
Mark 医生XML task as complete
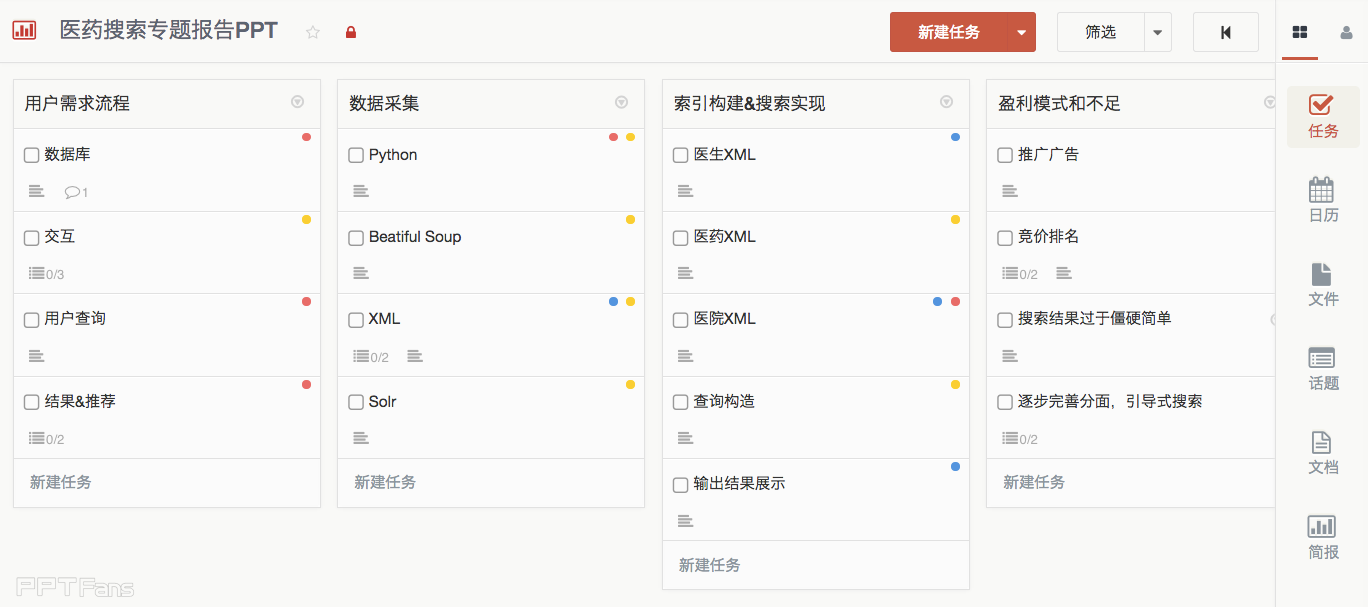[x=680, y=155]
